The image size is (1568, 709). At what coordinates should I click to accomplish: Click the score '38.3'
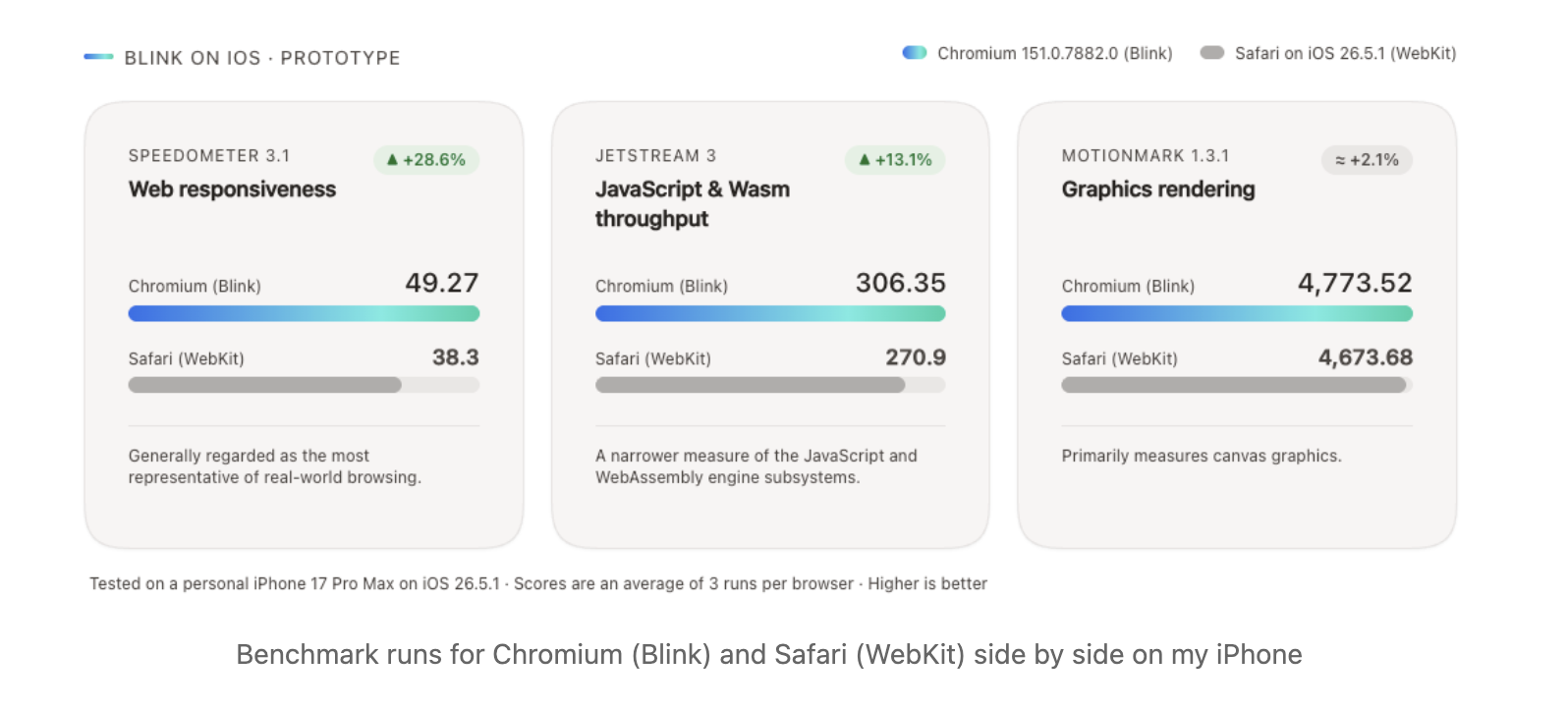tap(456, 357)
